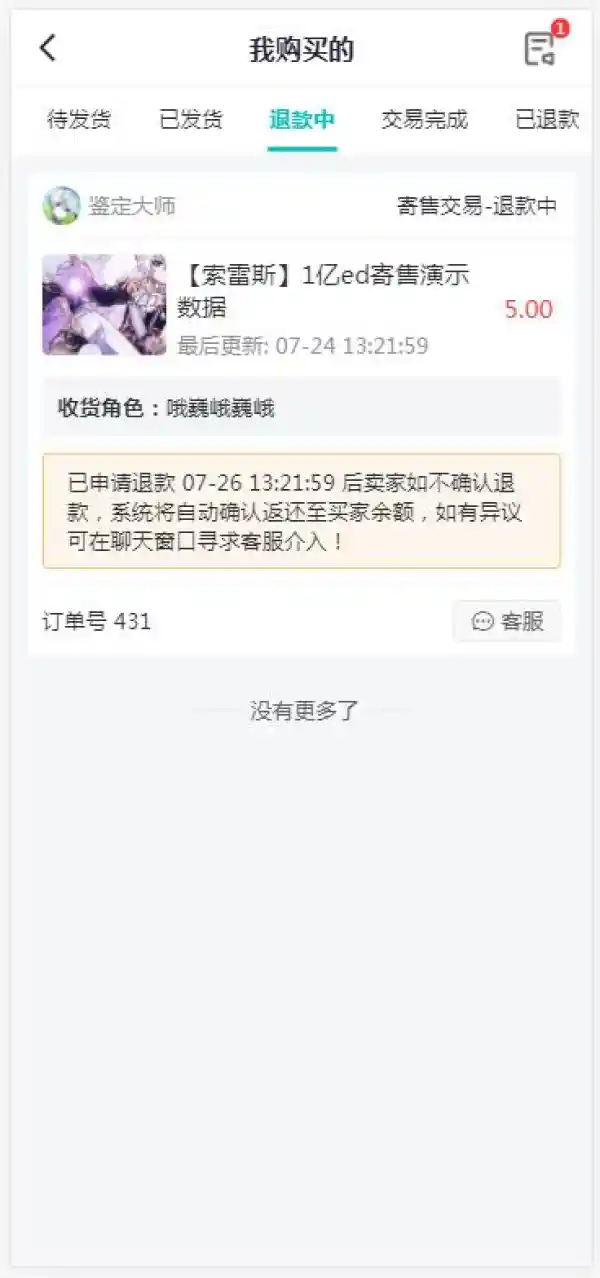Viewport: 600px width, 1278px height.
Task: Open the 已退款 tab
Action: (547, 120)
